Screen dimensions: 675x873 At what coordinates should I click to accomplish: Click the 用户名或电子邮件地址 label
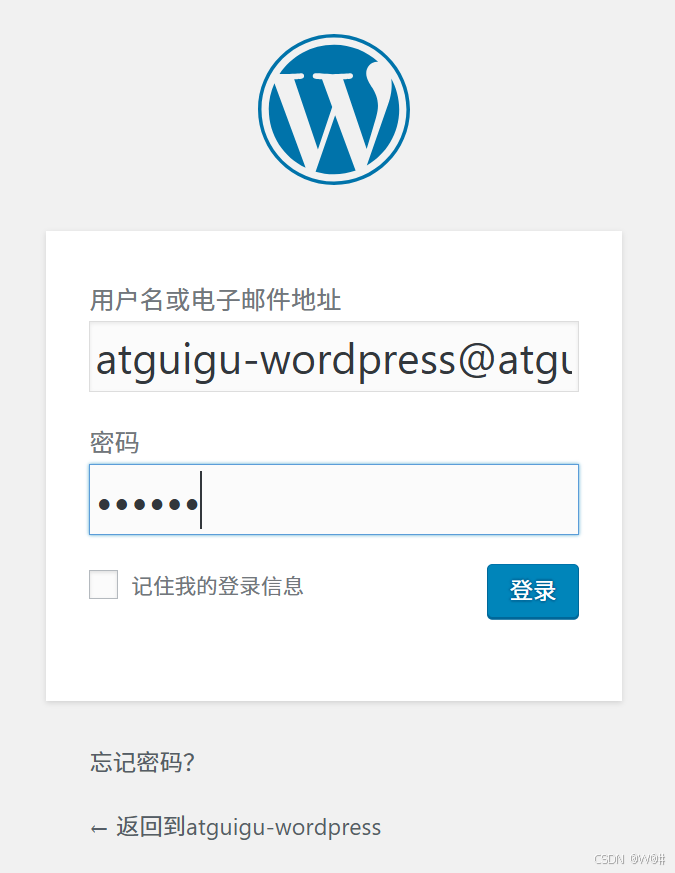[x=216, y=300]
